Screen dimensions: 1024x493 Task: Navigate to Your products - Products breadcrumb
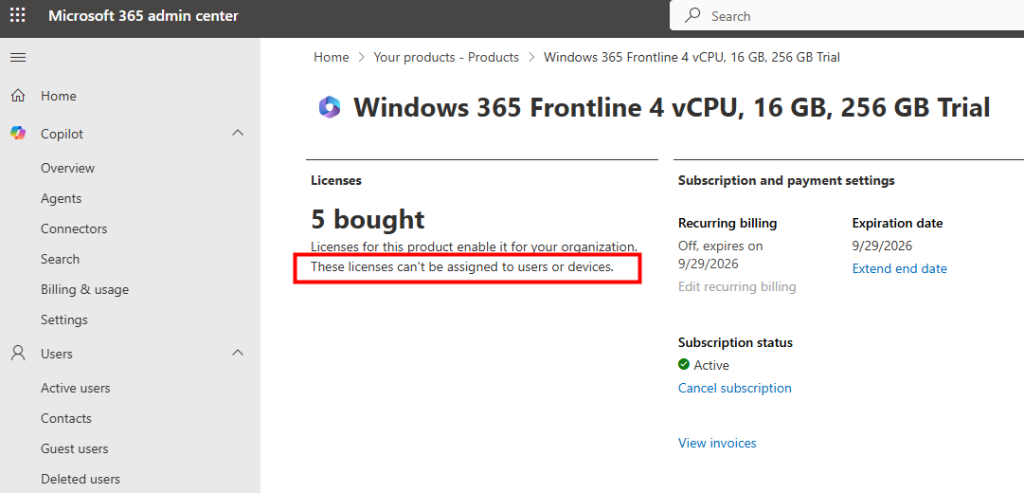(x=446, y=57)
